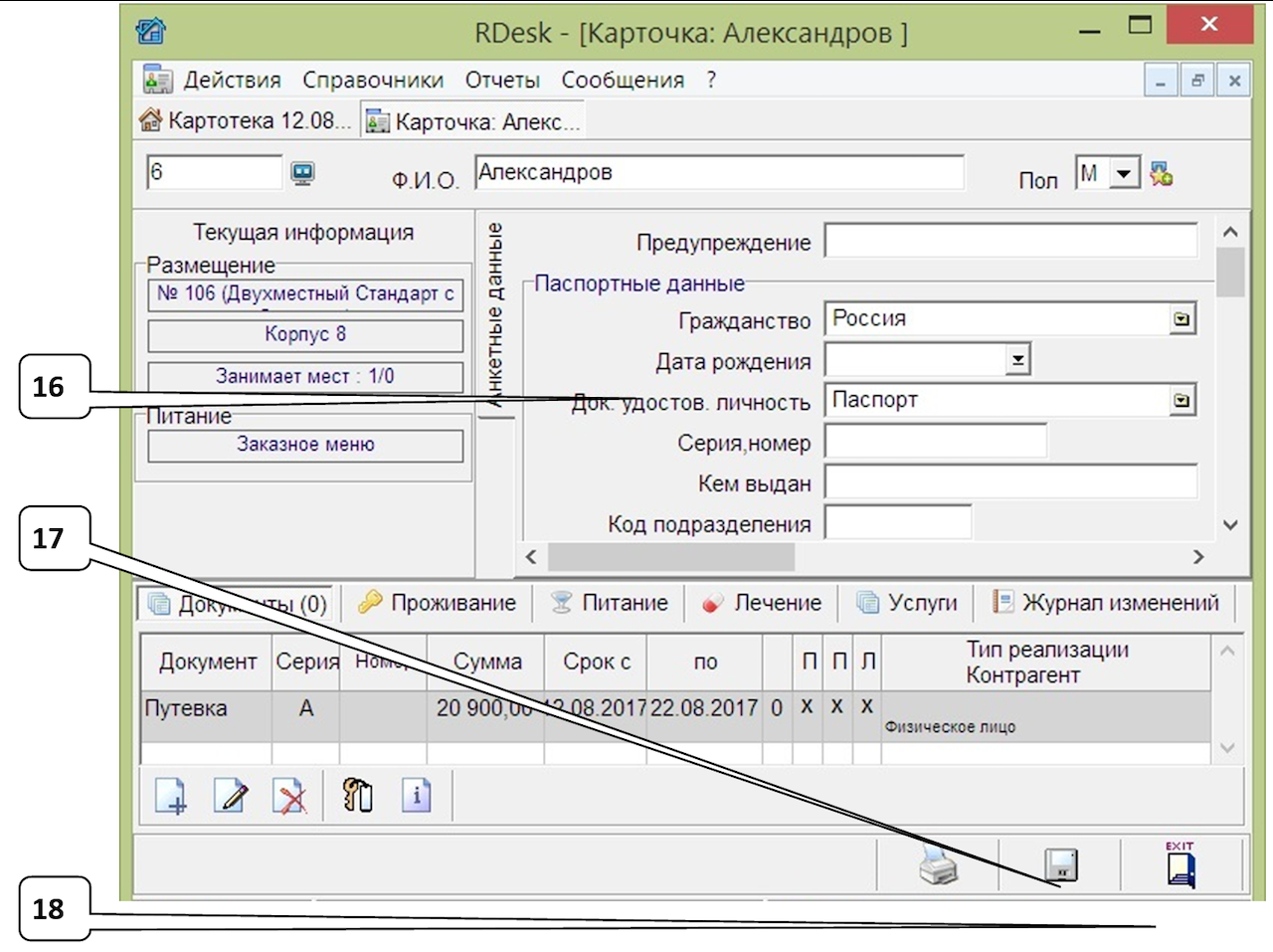The width and height of the screenshot is (1273, 952).
Task: Print the card using the printer icon
Action: pos(936,865)
